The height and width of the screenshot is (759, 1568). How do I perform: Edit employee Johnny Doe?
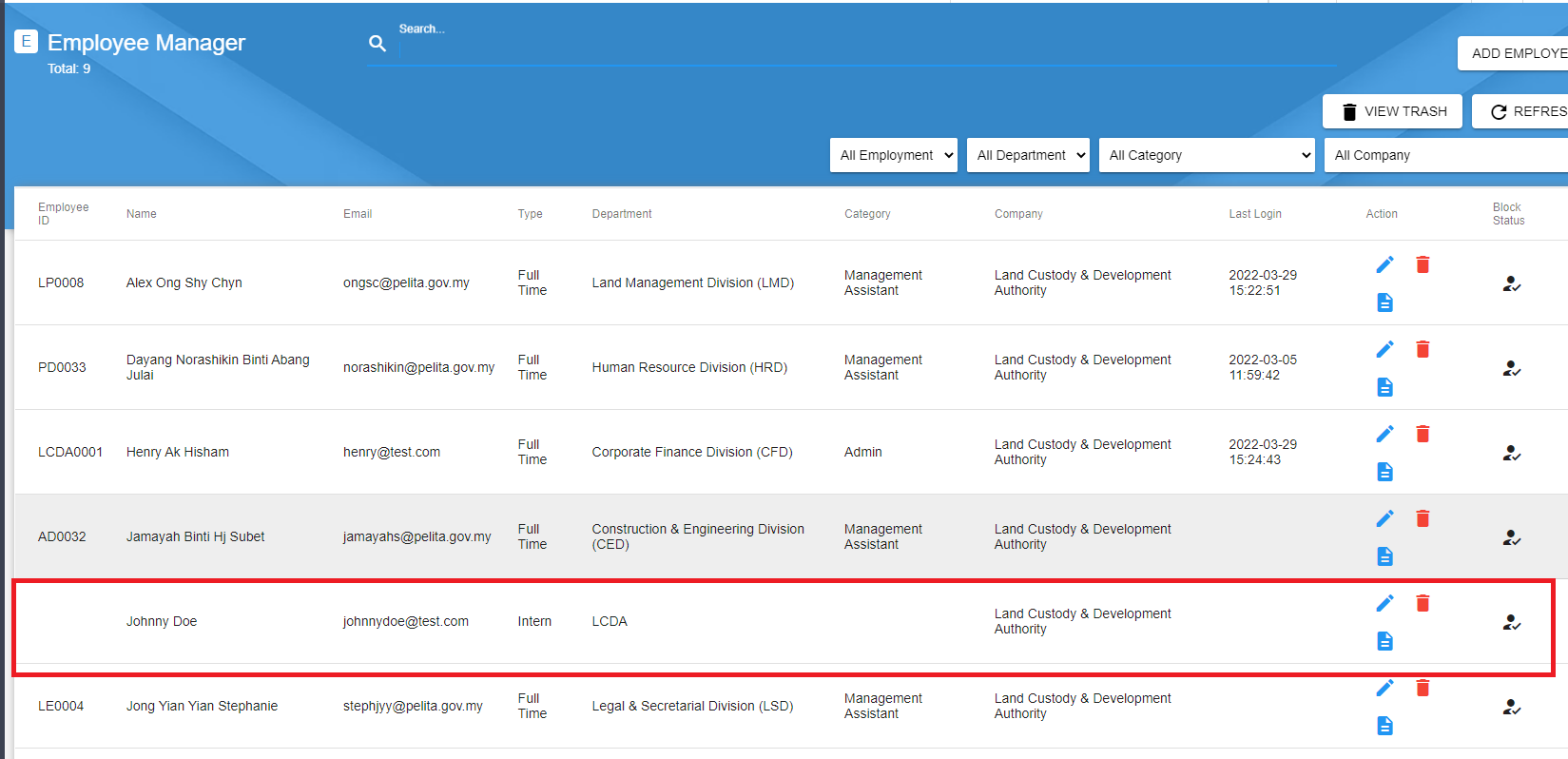click(x=1384, y=603)
